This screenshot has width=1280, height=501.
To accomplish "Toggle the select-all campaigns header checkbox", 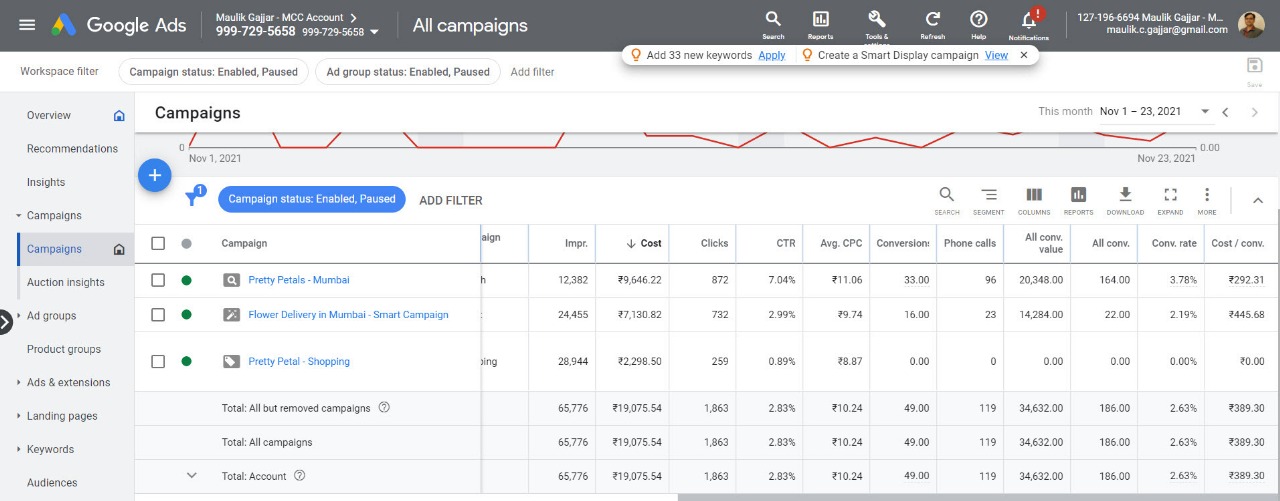I will tap(158, 243).
